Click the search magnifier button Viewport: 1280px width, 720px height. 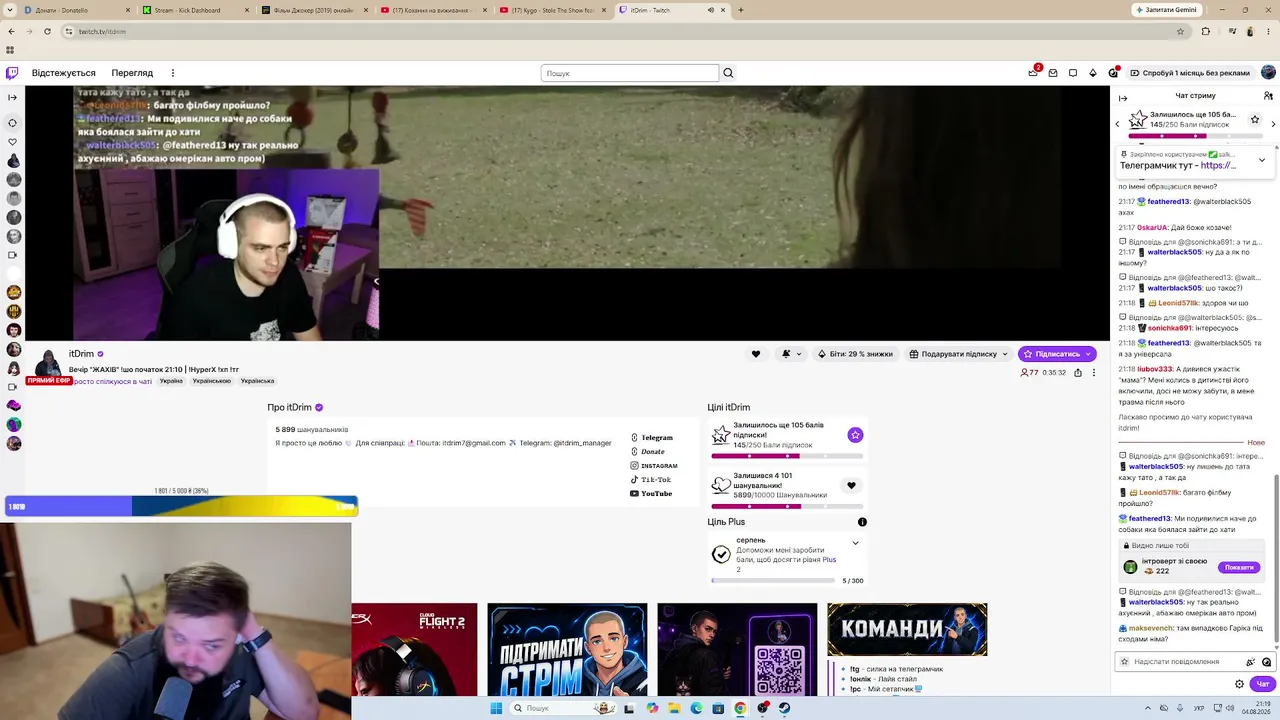[728, 73]
